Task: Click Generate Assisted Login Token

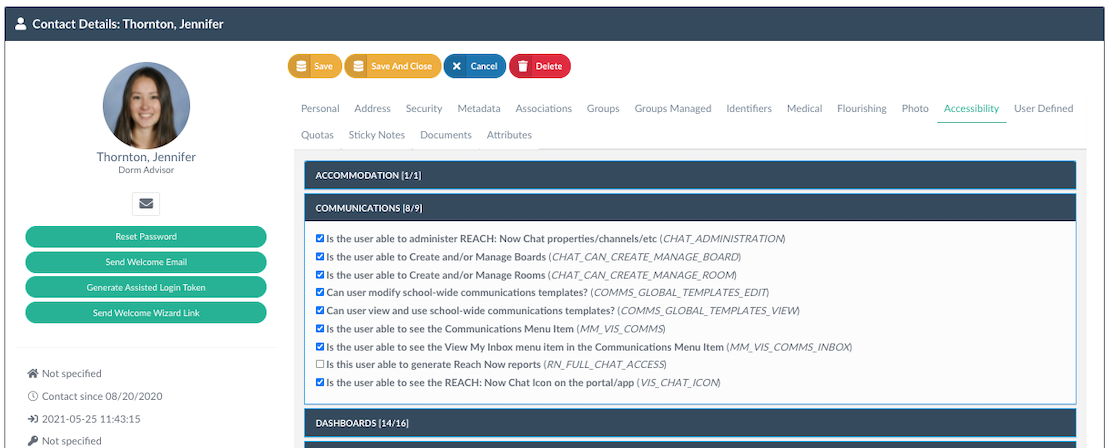Action: (x=146, y=287)
